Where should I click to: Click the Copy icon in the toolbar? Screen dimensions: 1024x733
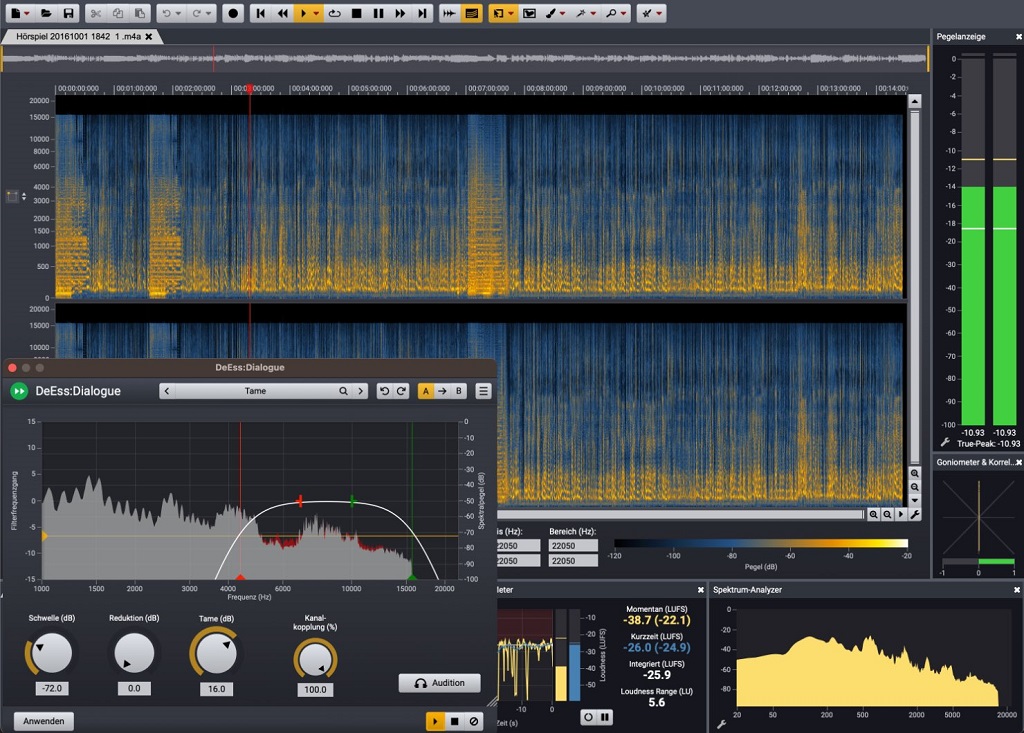[x=118, y=13]
